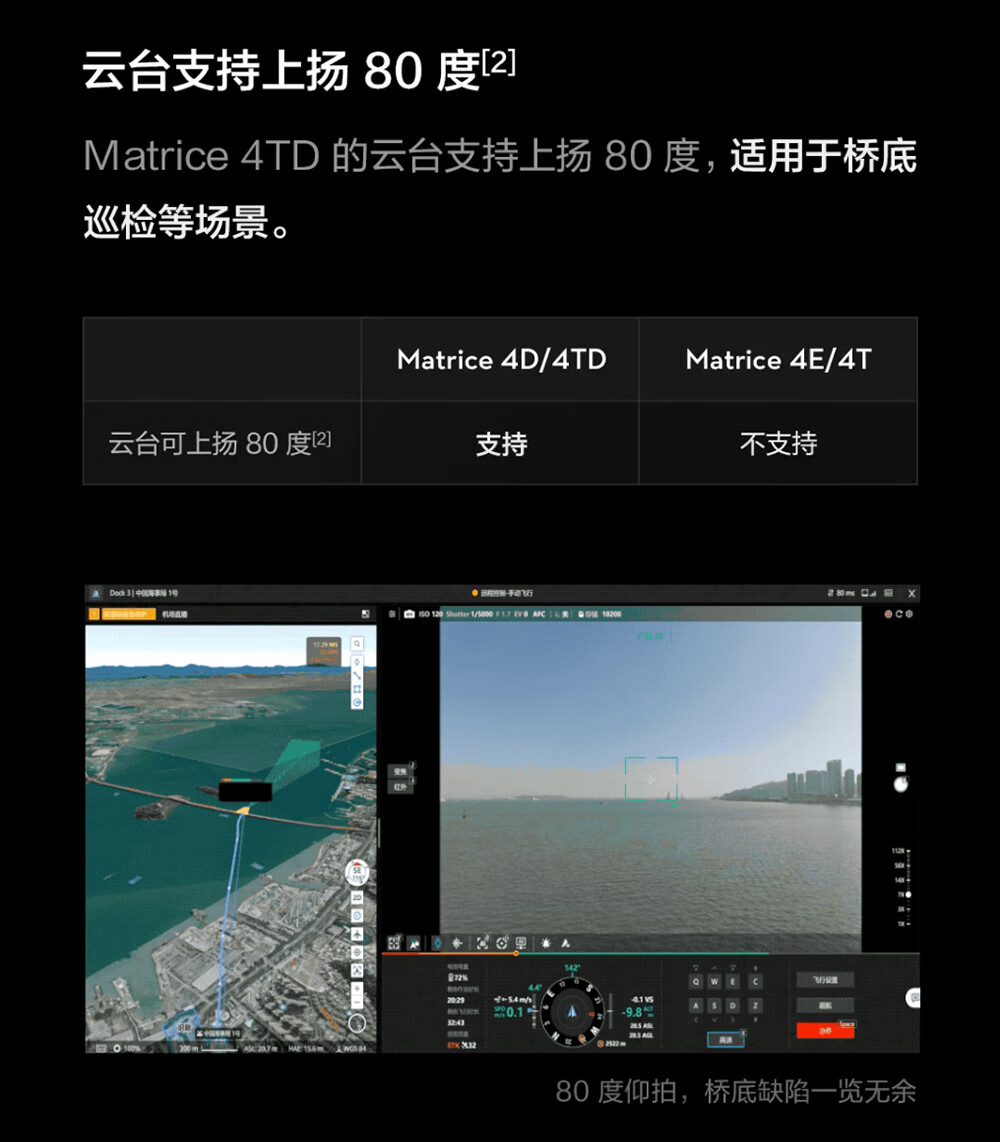Click the refresh icon above live view

pos(899,614)
